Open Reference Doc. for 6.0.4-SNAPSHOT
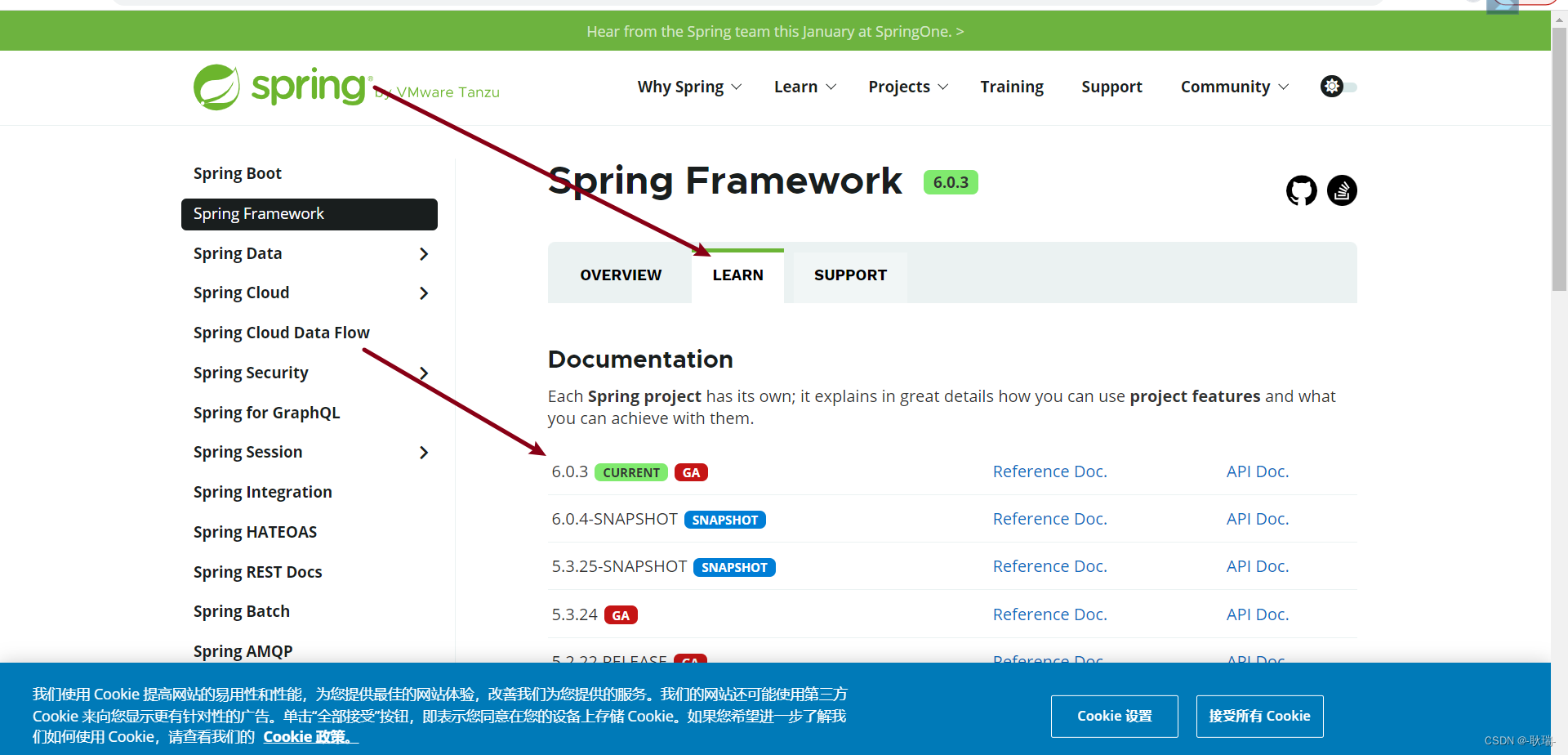Viewport: 1568px width, 755px height. [1049, 519]
